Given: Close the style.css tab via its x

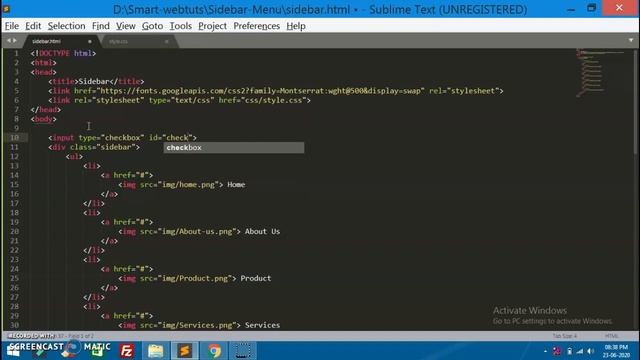Looking at the screenshot, I should tap(166, 41).
